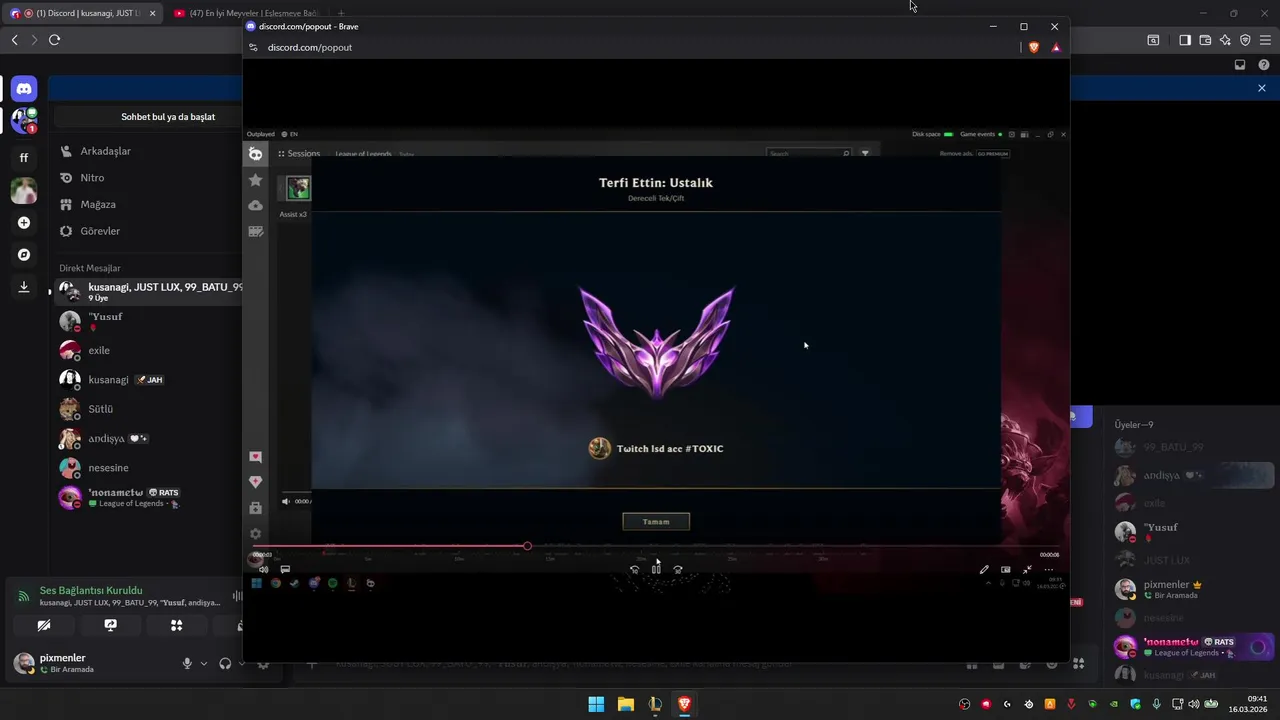Open direct message with andişya
1280x720 pixels.
(x=148, y=439)
